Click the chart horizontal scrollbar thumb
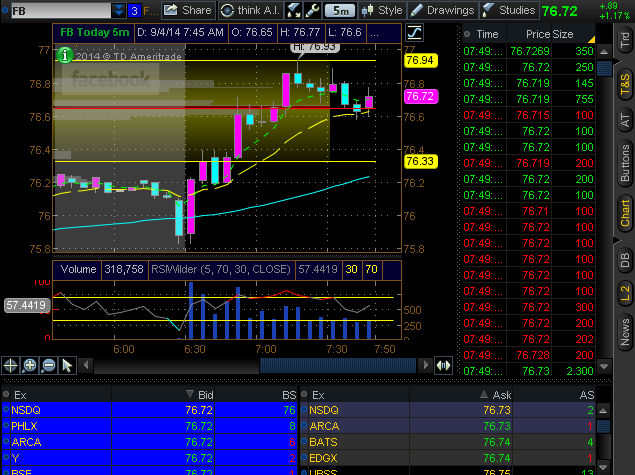This screenshot has height=475, width=635. pos(338,365)
